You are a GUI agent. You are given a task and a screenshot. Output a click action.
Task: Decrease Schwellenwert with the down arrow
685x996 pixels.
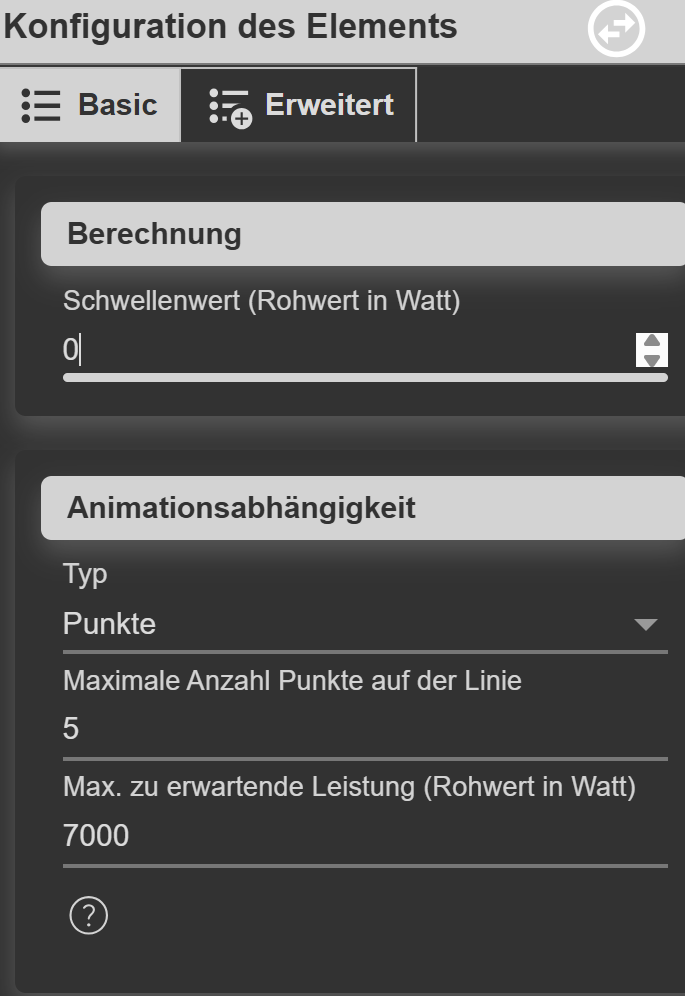(x=652, y=359)
